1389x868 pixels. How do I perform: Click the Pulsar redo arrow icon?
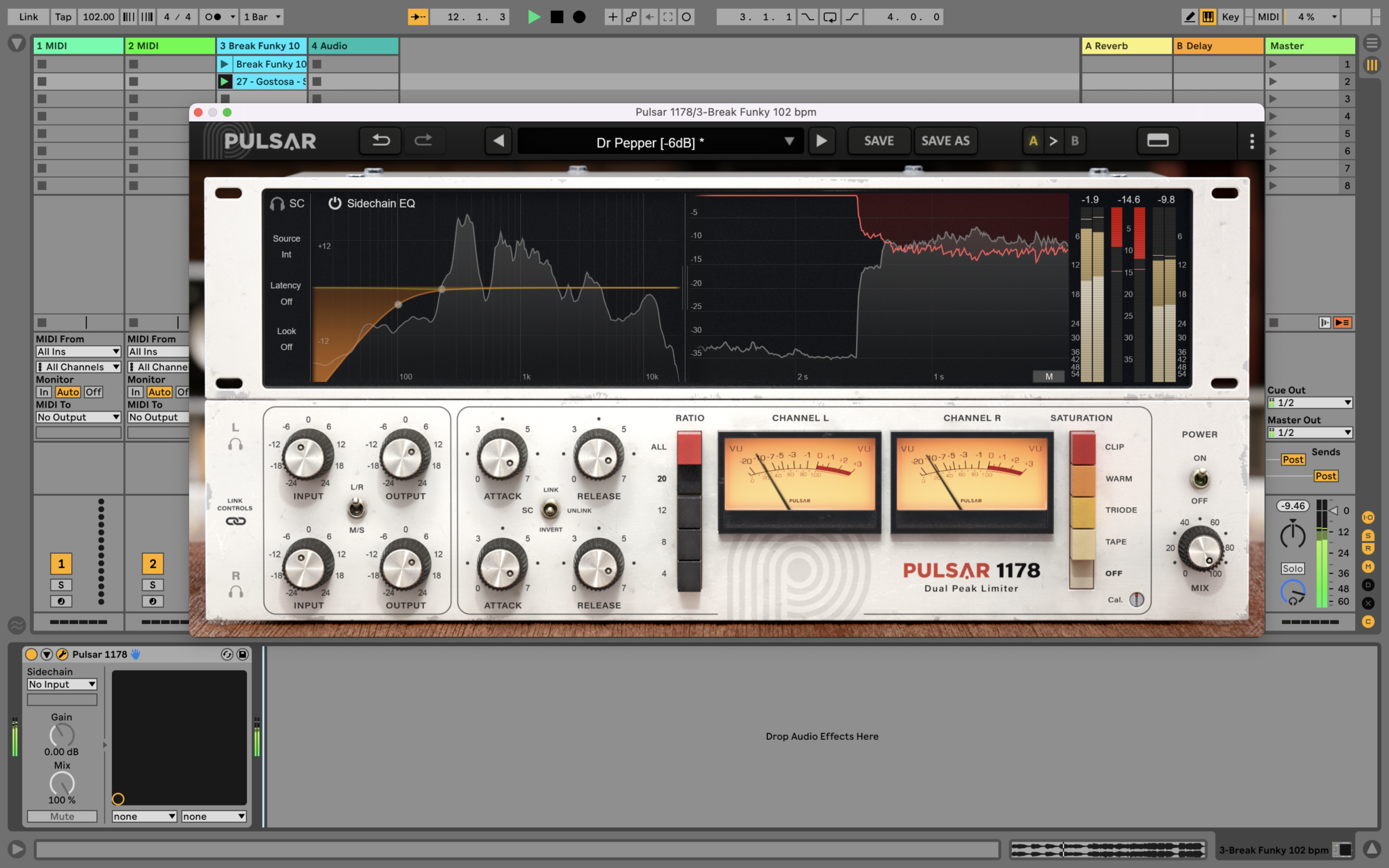(423, 140)
